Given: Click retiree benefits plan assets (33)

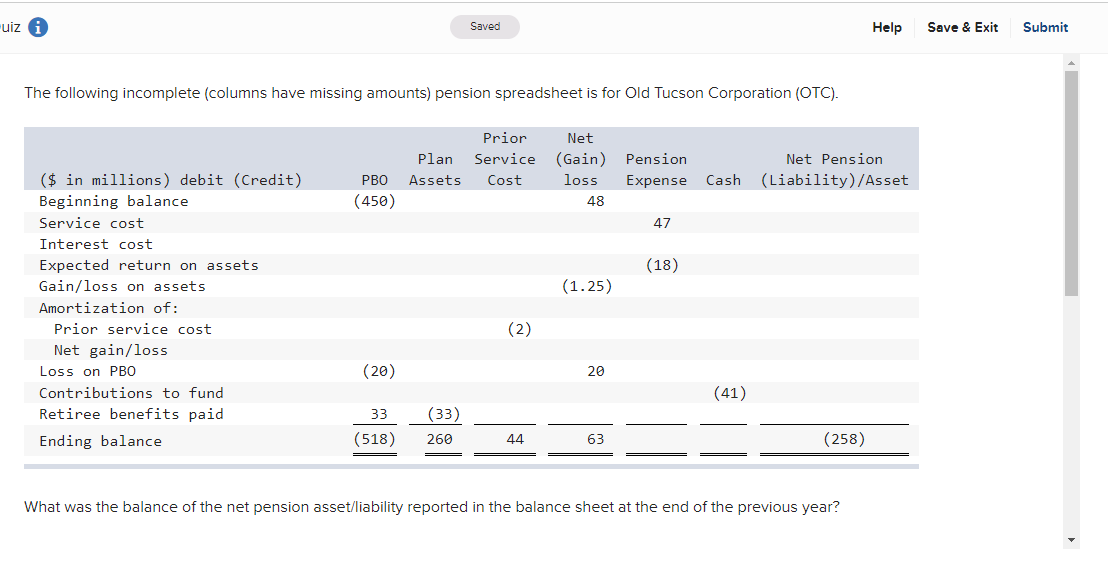Looking at the screenshot, I should tap(444, 414).
